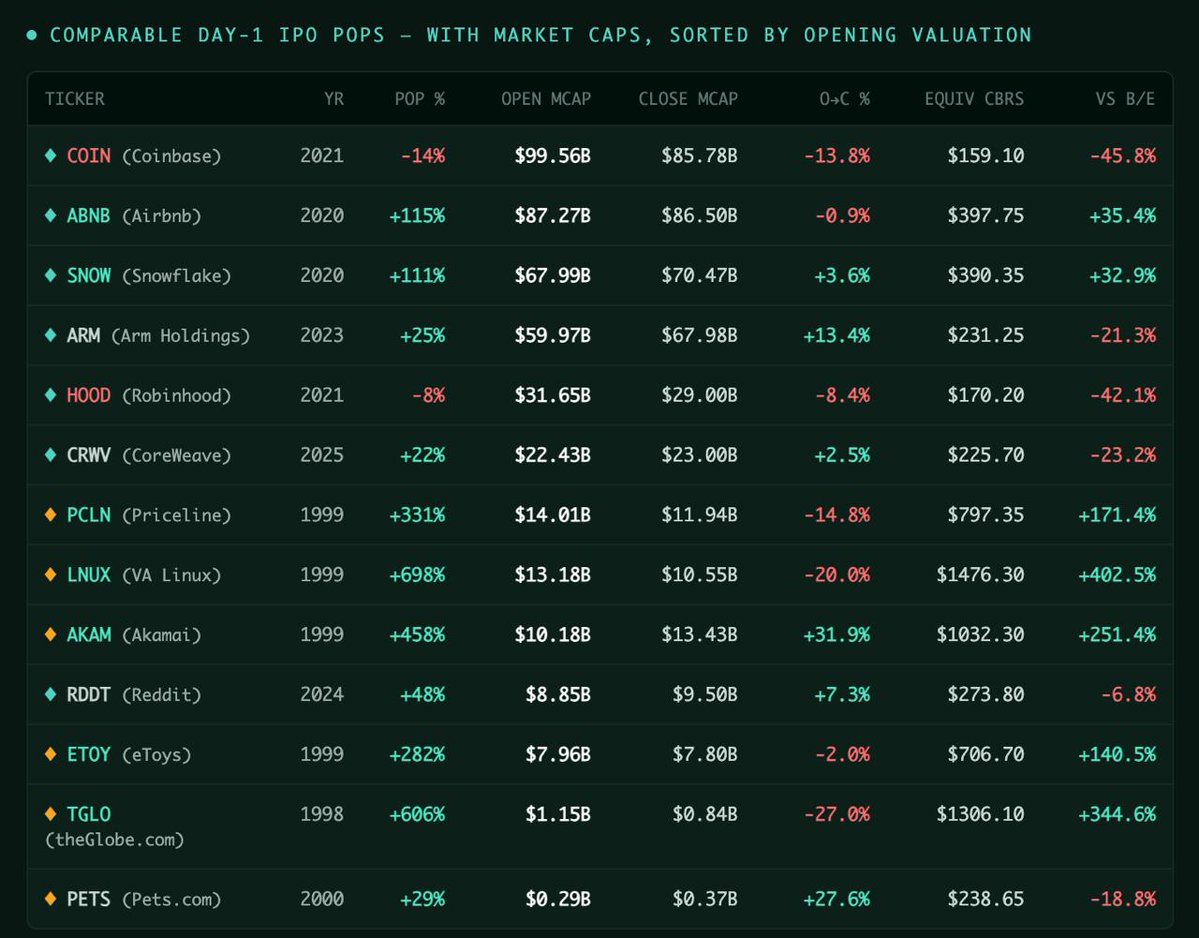The height and width of the screenshot is (938, 1199).
Task: Select Snowflake's +111% pop value
Action: [417, 274]
